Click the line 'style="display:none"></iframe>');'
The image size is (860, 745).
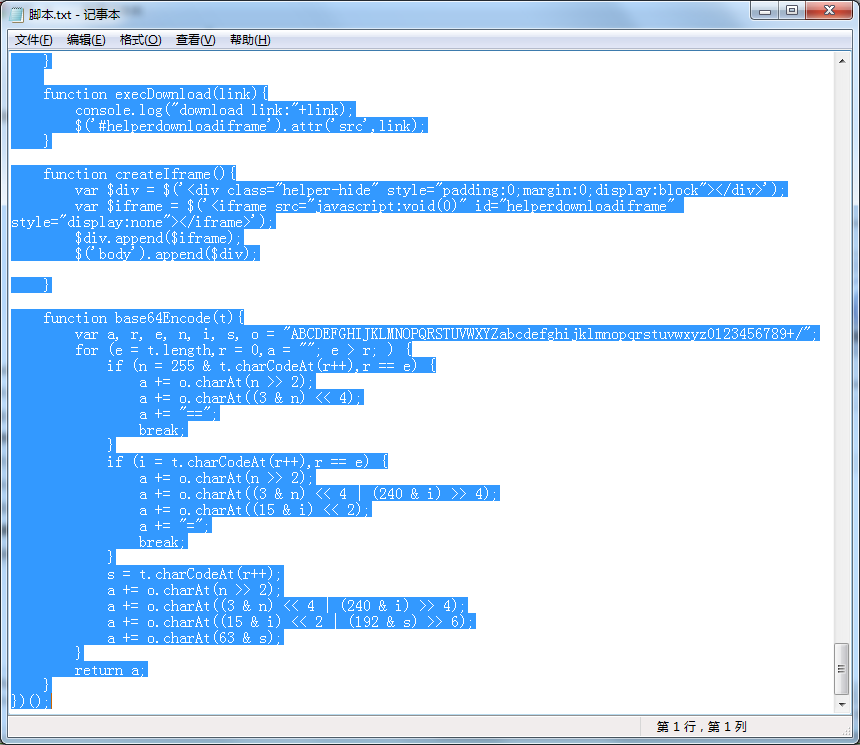(143, 222)
